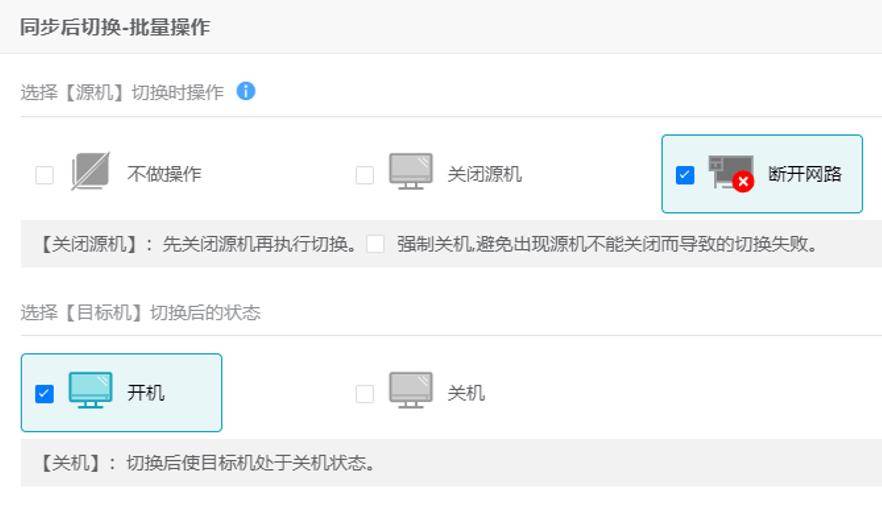This screenshot has height=505, width=882.
Task: Click the 同步后切换-批量操作 dialog title
Action: tap(115, 27)
